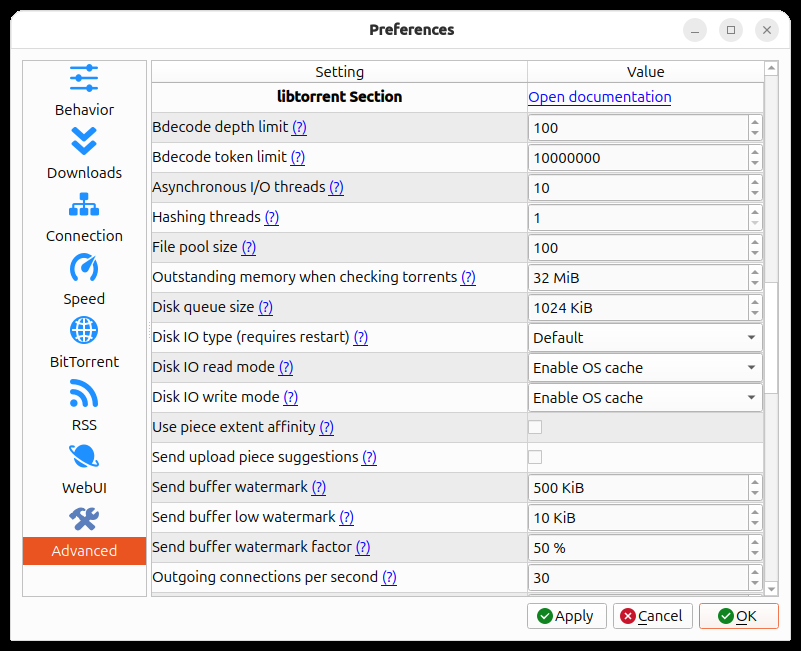The image size is (801, 651).
Task: Open the BitTorrent globe icon
Action: tap(84, 330)
